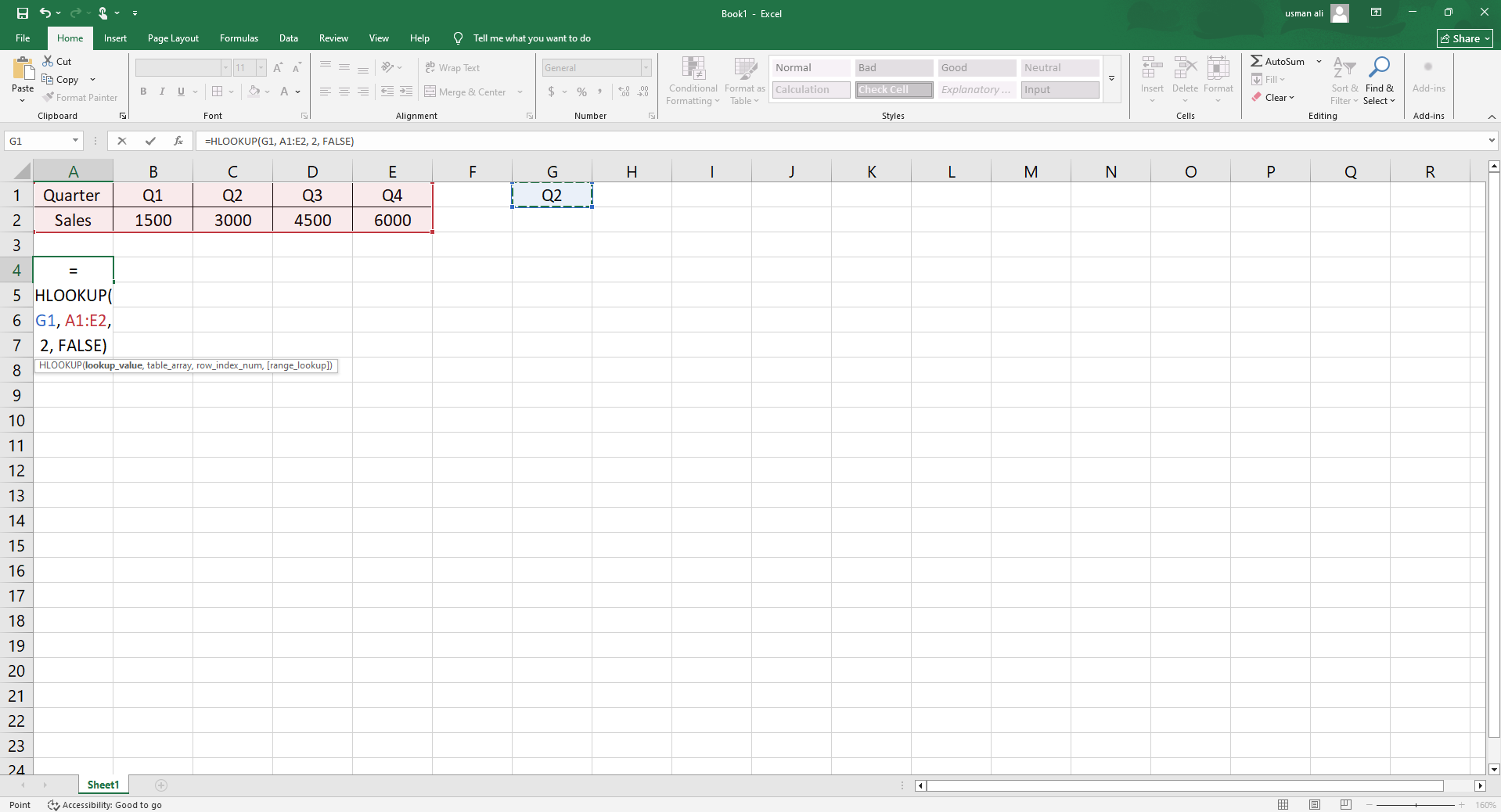Click the zoom in plus button
This screenshot has height=812, width=1501.
coord(1461,804)
